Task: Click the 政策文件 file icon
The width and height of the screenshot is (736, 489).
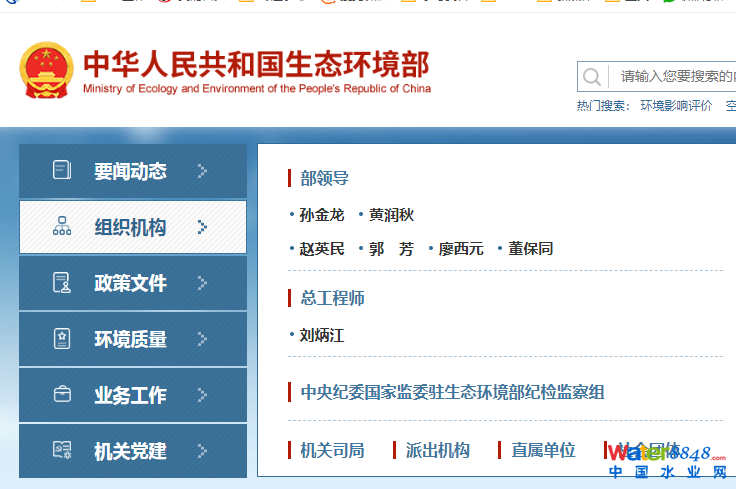Action: pyautogui.click(x=62, y=283)
